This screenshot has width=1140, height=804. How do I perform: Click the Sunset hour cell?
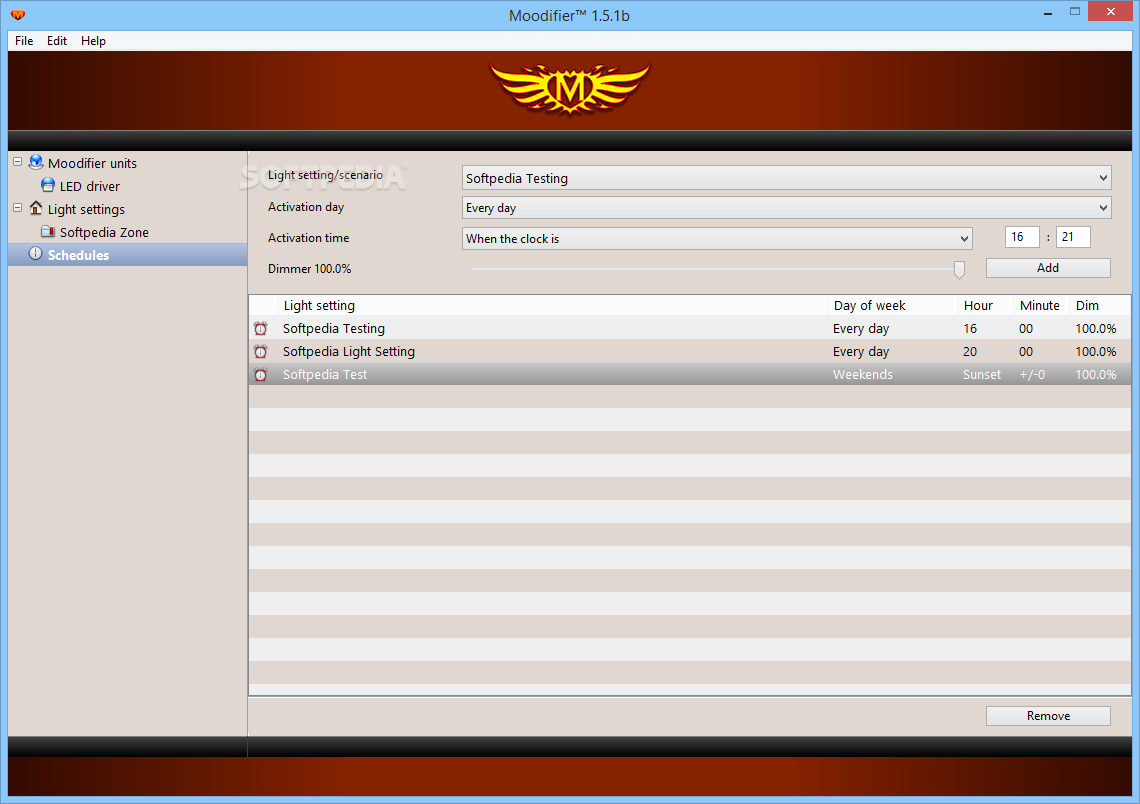[982, 374]
